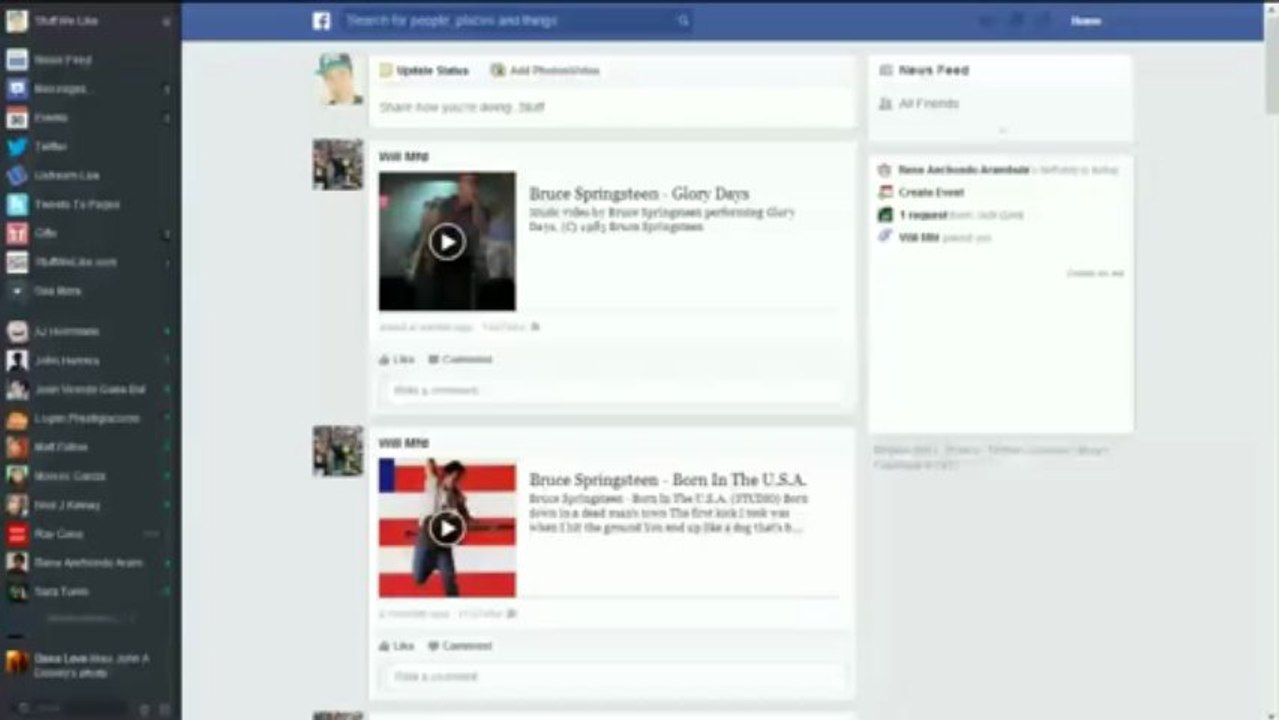Image resolution: width=1279 pixels, height=720 pixels.
Task: Click the All Friends people icon
Action: click(x=884, y=104)
